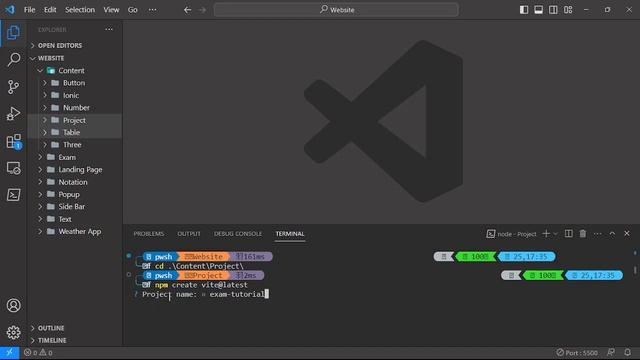Open the terminal panel more actions
The image size is (640, 360).
click(x=598, y=233)
